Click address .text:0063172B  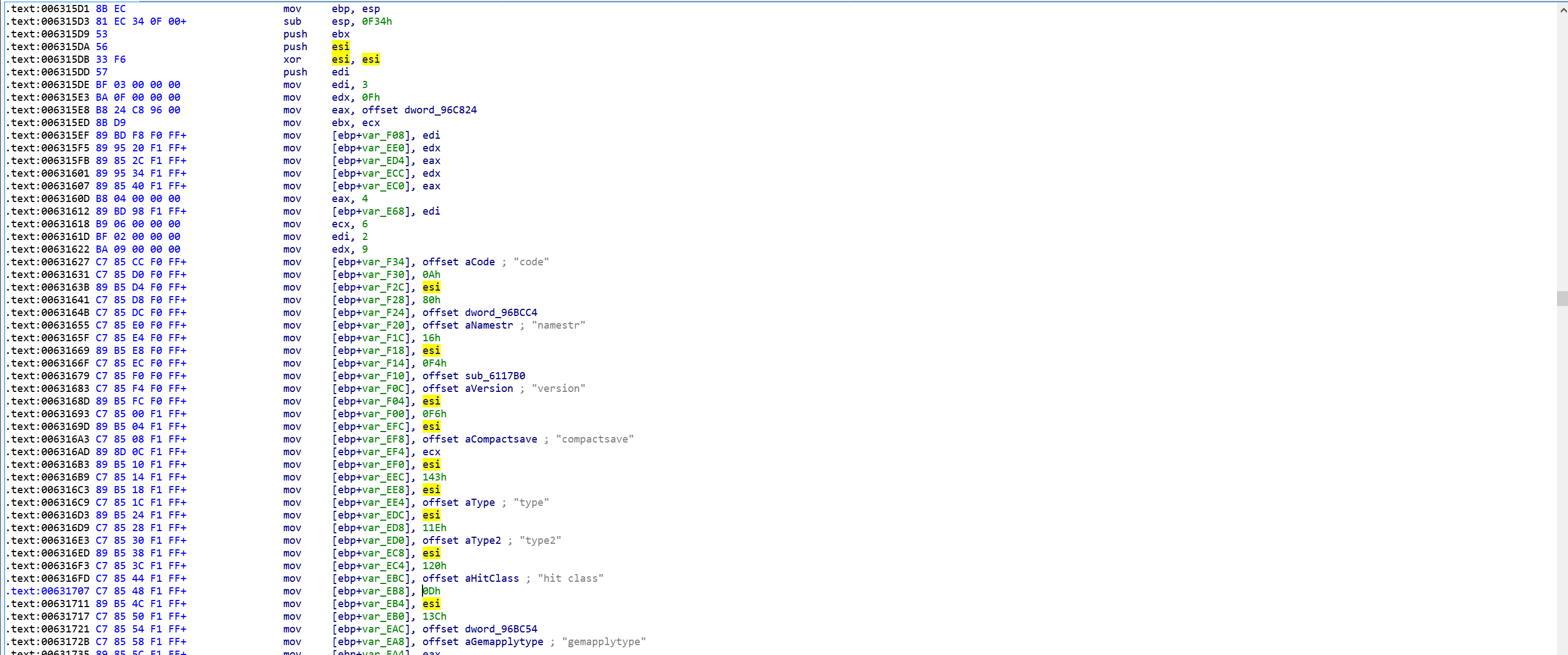coord(47,642)
